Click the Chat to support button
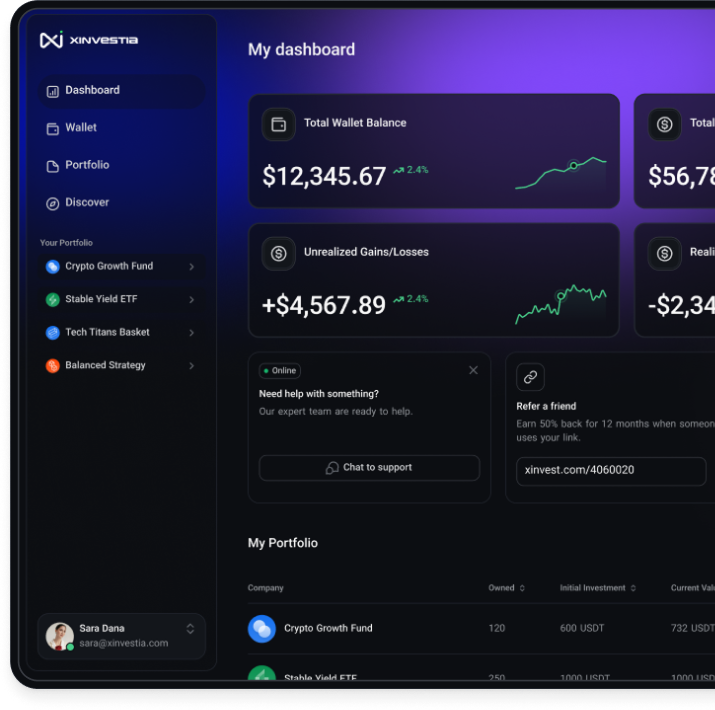Viewport: 715px width, 710px height. coord(369,468)
